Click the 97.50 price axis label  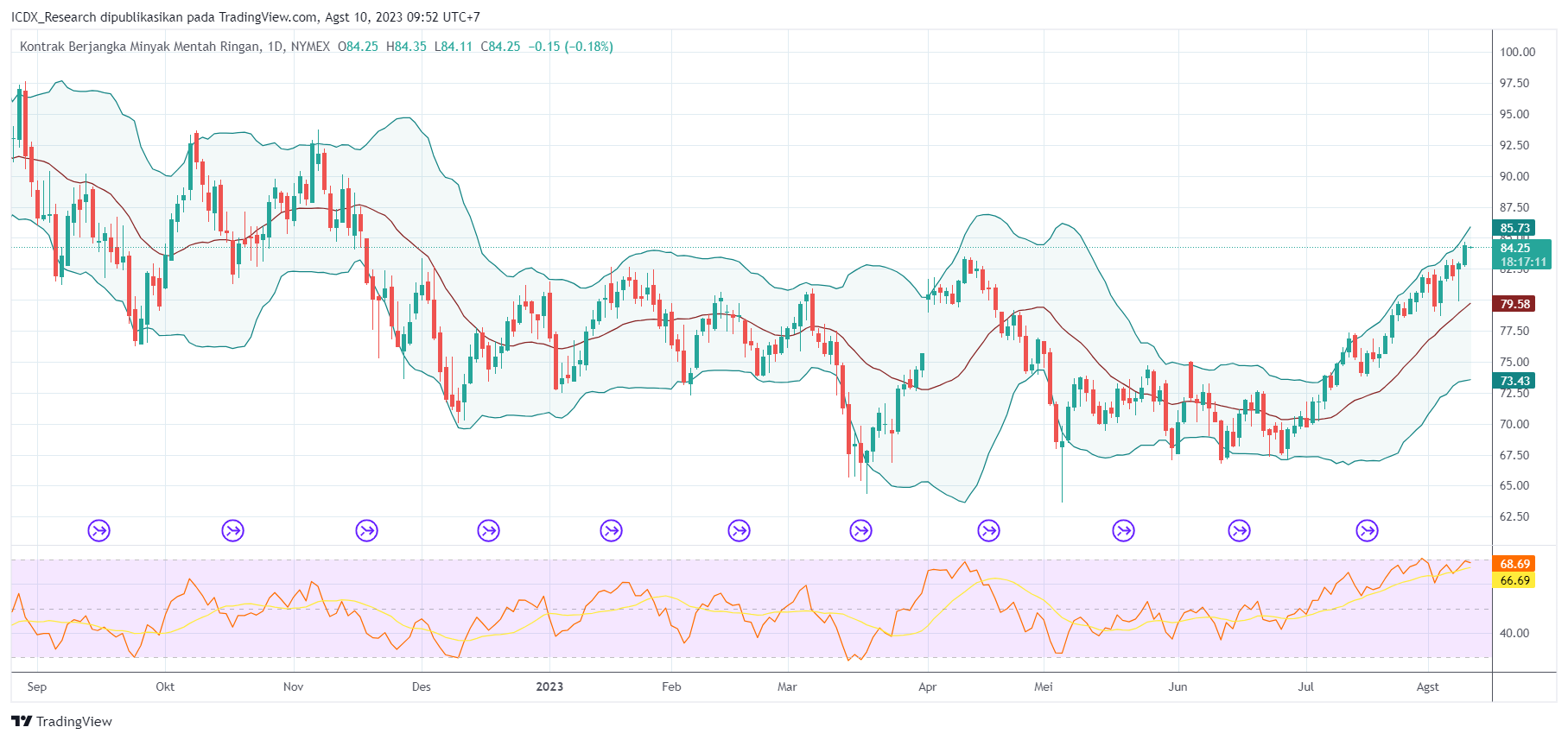point(1514,83)
